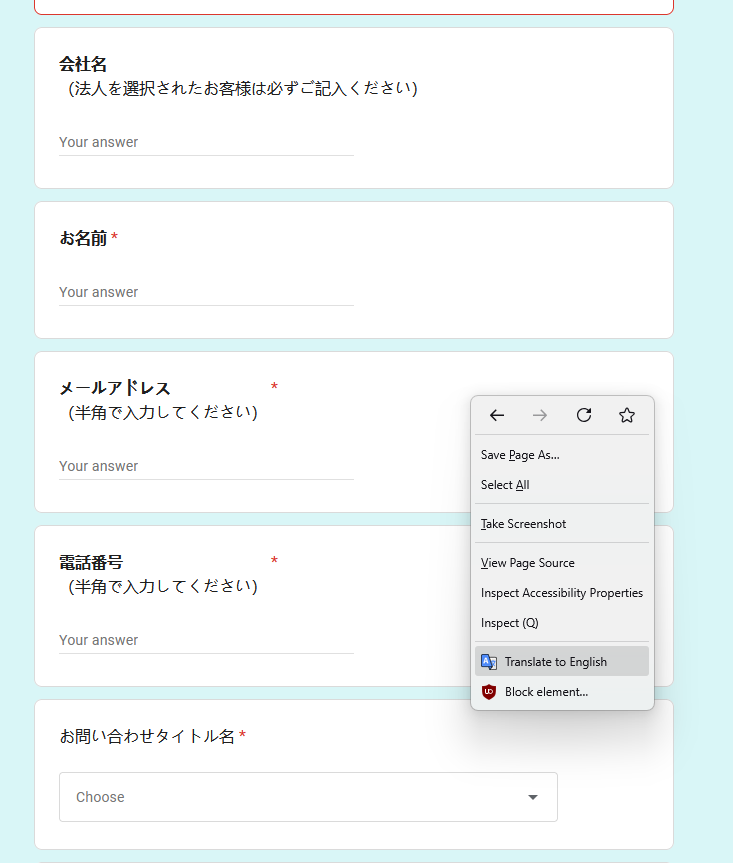Click (半角で入力してください) under メールアドレス
Viewport: 733px width, 863px height.
[x=162, y=412]
